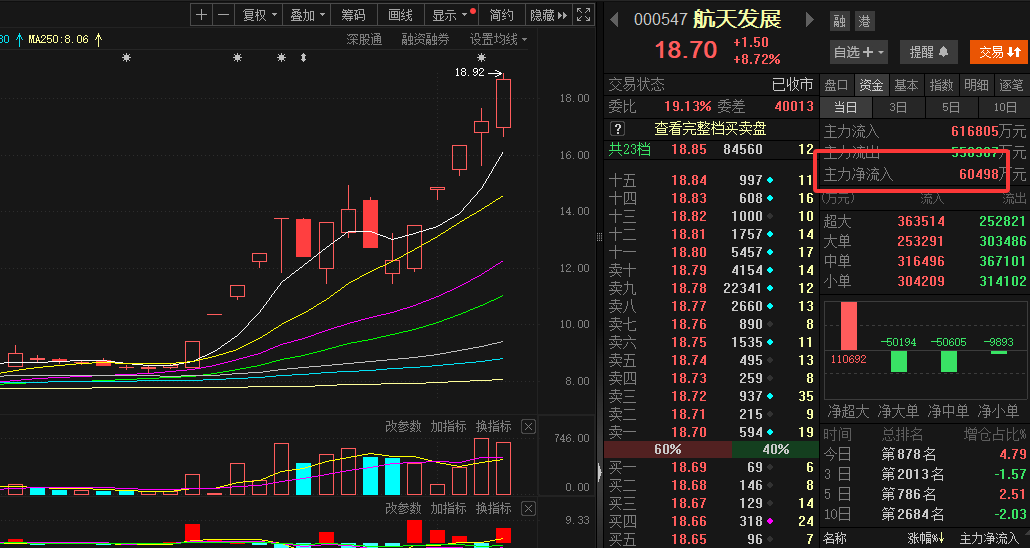1030x548 pixels.
Task: Switch to the 逐笔 tab
Action: click(1011, 85)
